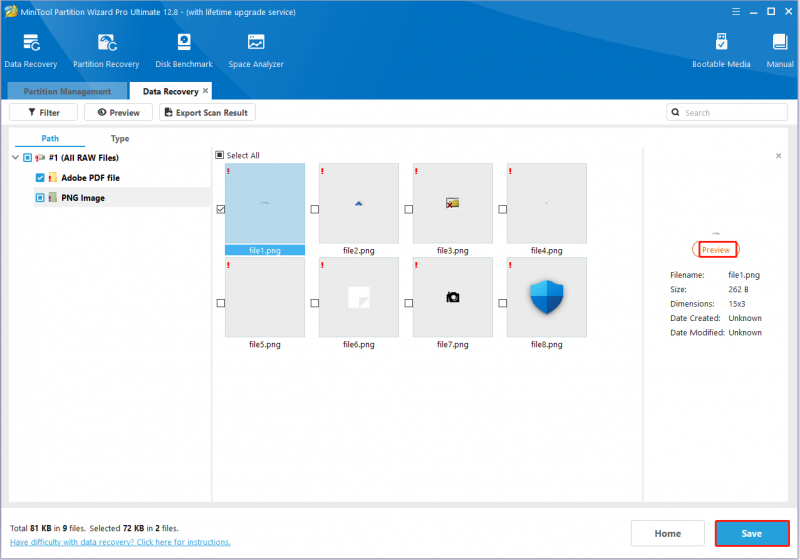Viewport: 800px width, 560px height.
Task: Collapse the #1 All RAW Files tree
Action: coord(15,158)
